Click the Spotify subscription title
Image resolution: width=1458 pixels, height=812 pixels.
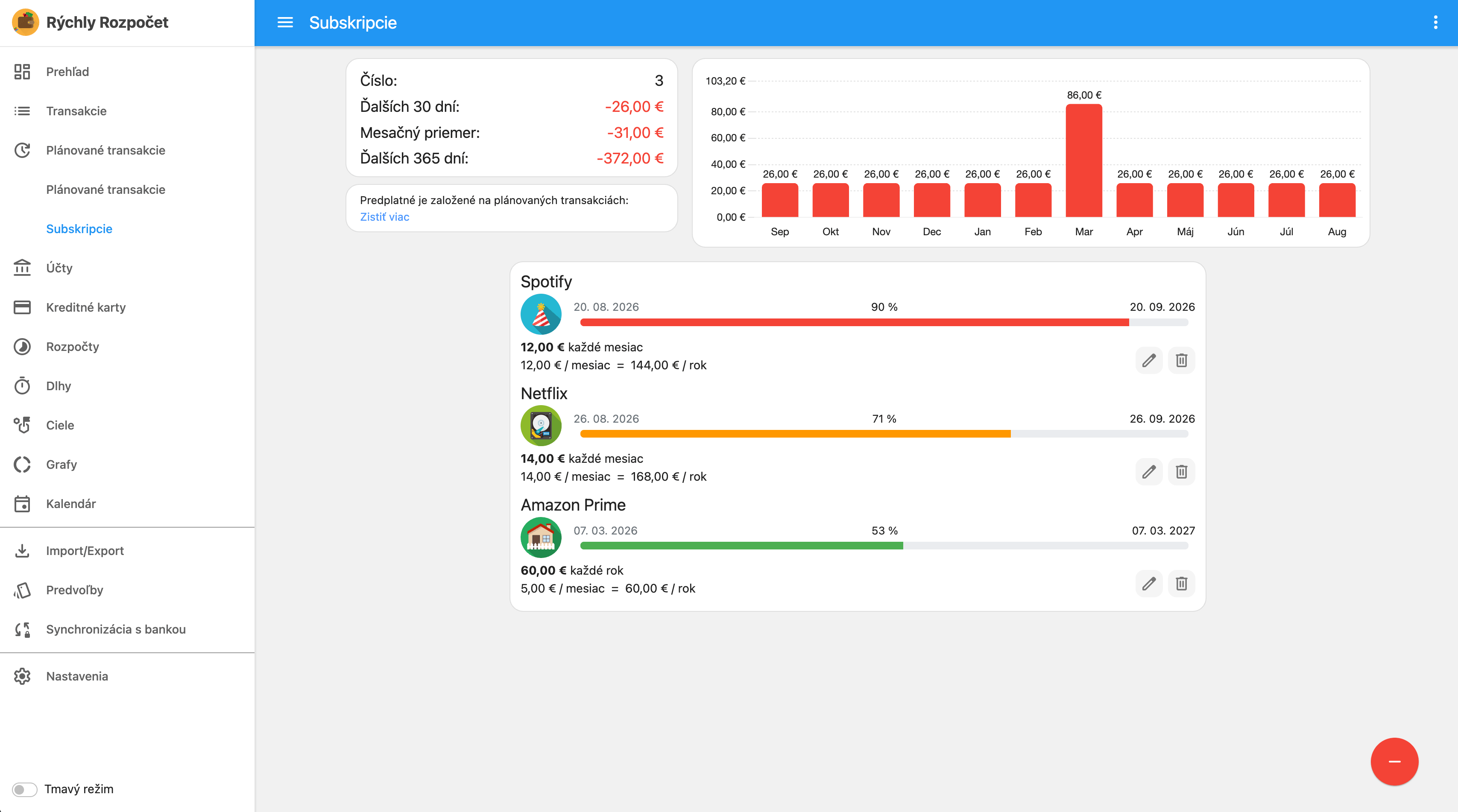546,282
